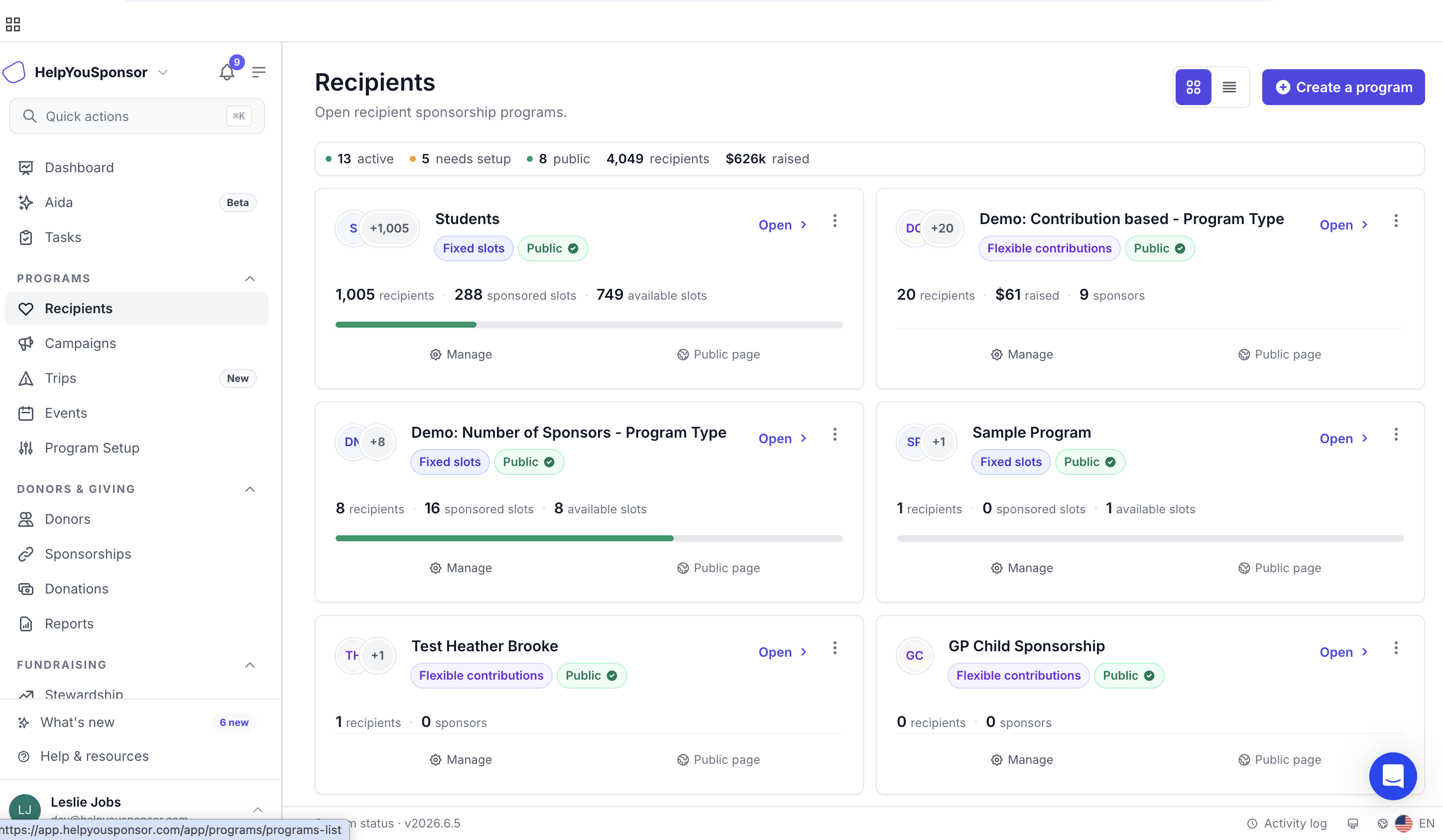Click the GC avatar on GP Child Sponsorship
Screen dimensions: 1443x840
[x=915, y=655]
